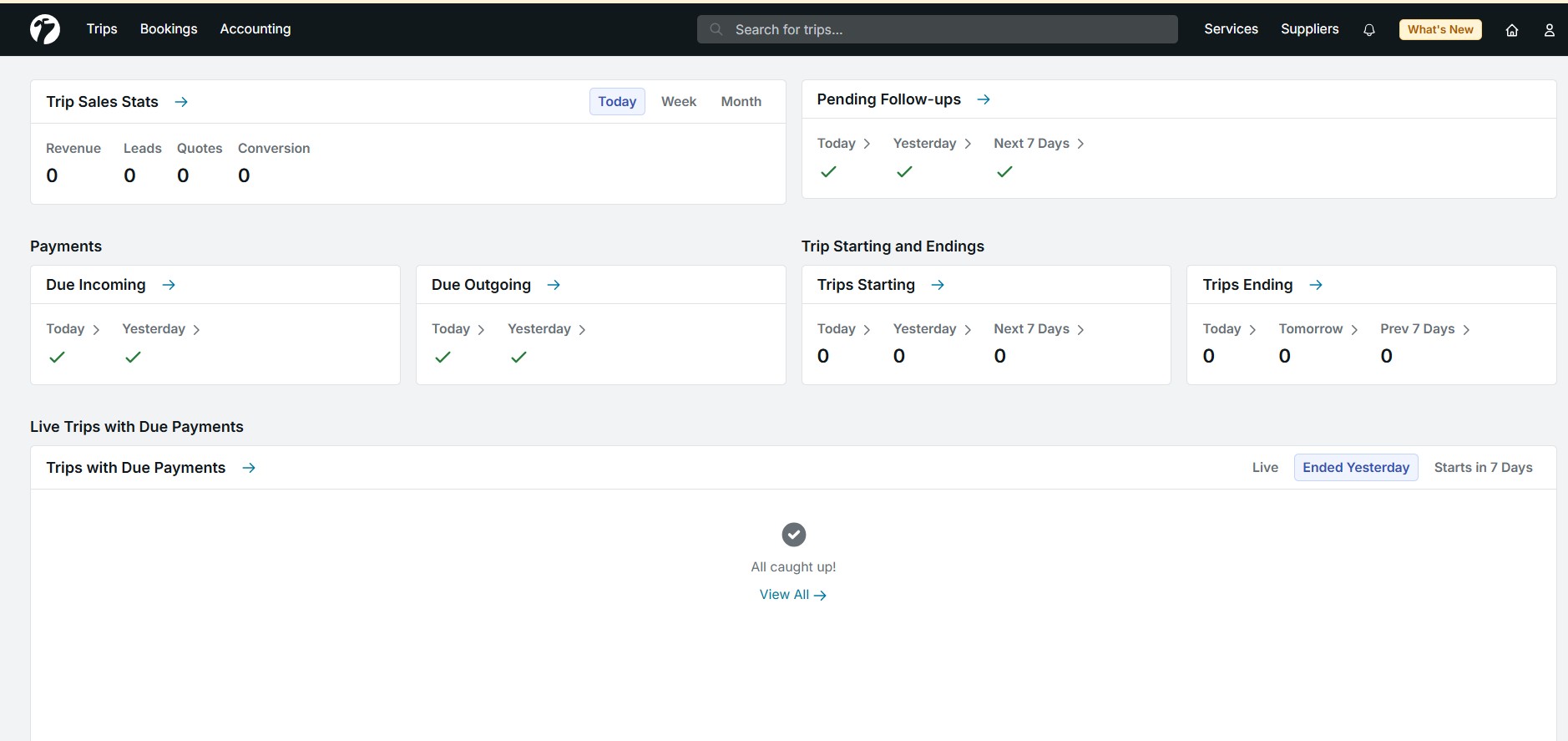Expand Yesterday under Pending Follow-ups
1568x741 pixels.
click(x=933, y=144)
